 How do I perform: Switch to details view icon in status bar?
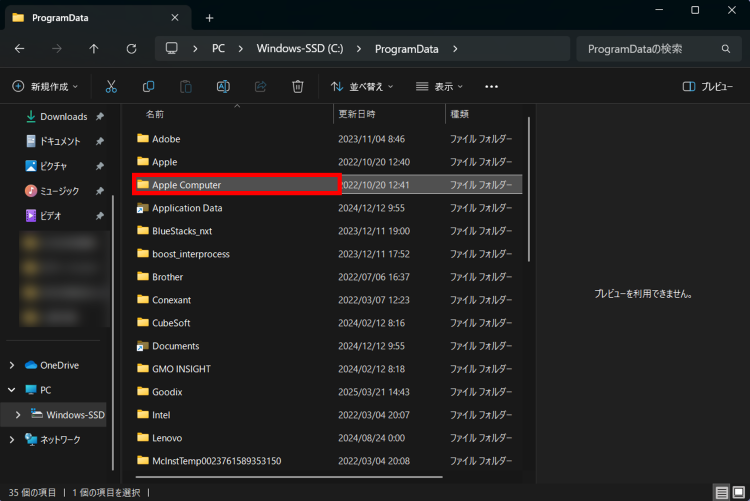(721, 492)
